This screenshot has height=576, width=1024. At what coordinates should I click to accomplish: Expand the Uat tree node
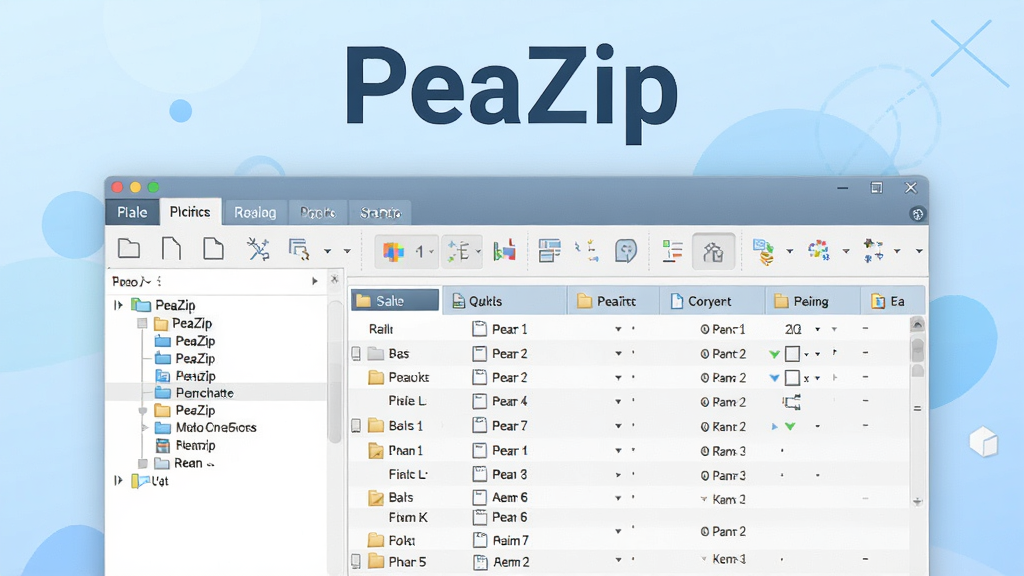118,481
